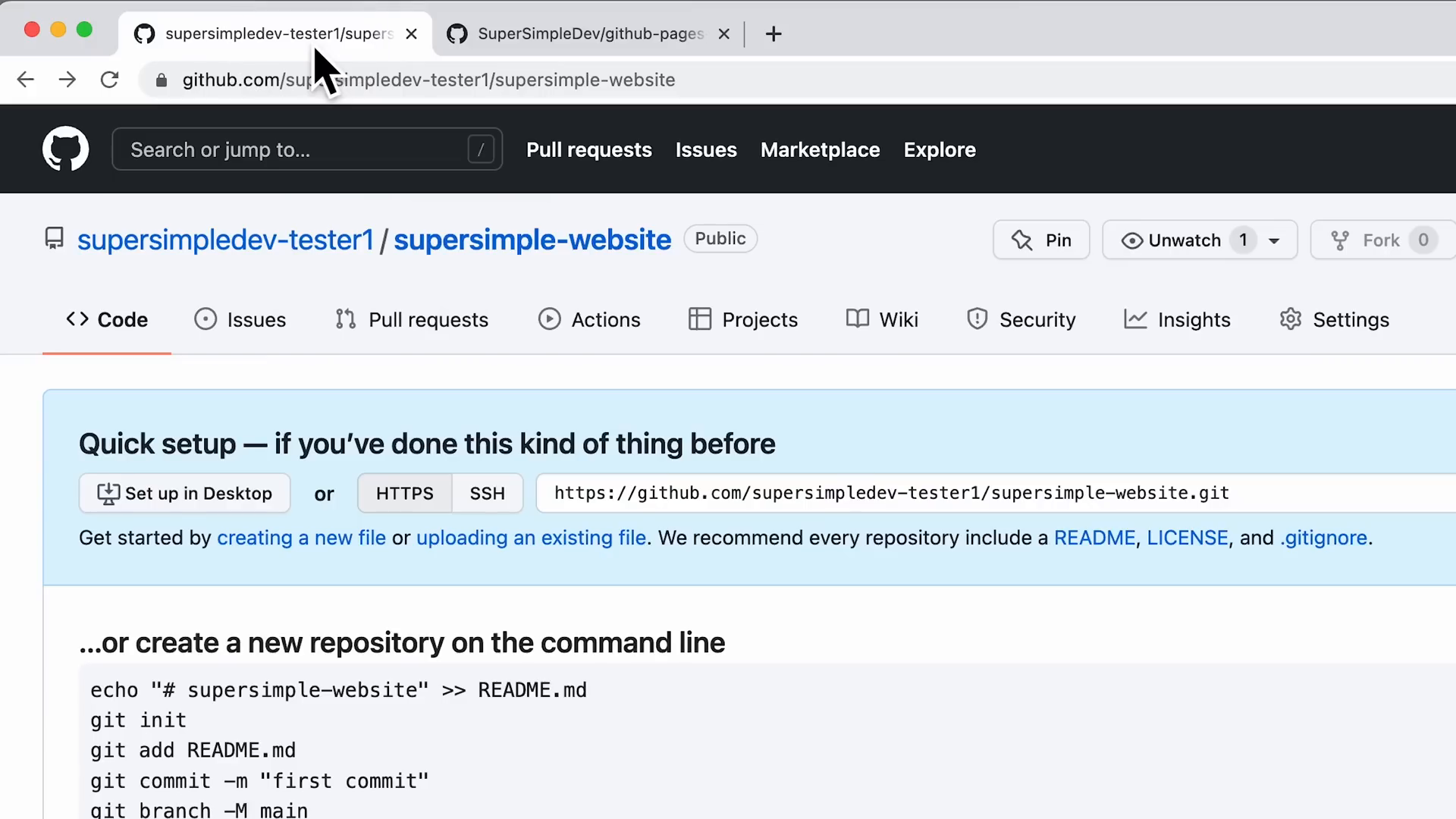Pin the repository with Pin button
This screenshot has height=819, width=1456.
click(1041, 240)
